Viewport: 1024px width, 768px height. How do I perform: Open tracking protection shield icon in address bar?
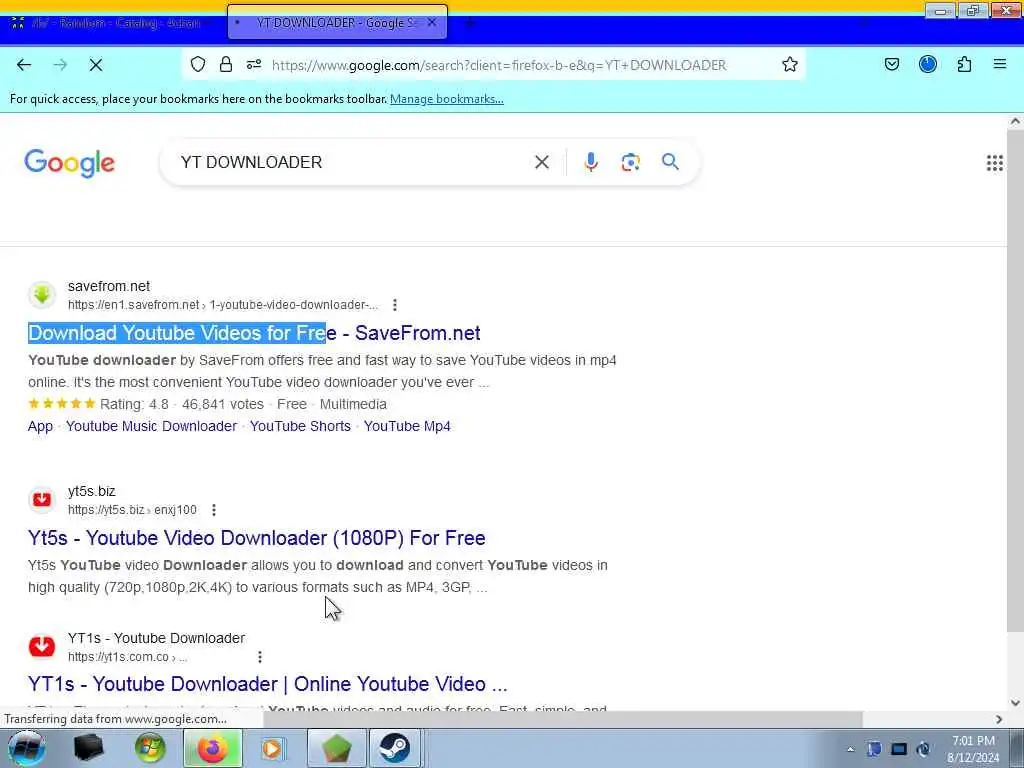pos(198,64)
